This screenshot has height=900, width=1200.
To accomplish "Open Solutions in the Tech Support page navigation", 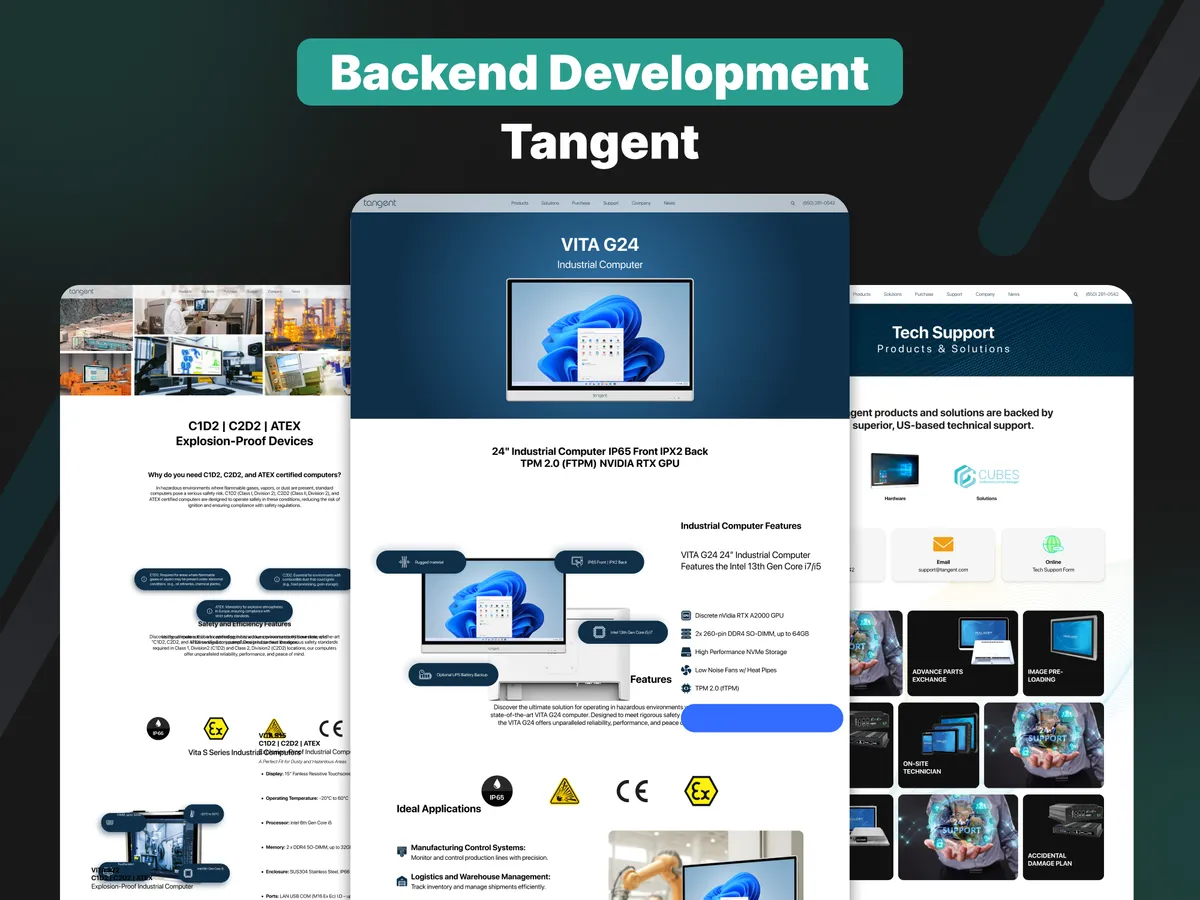I will tap(893, 294).
